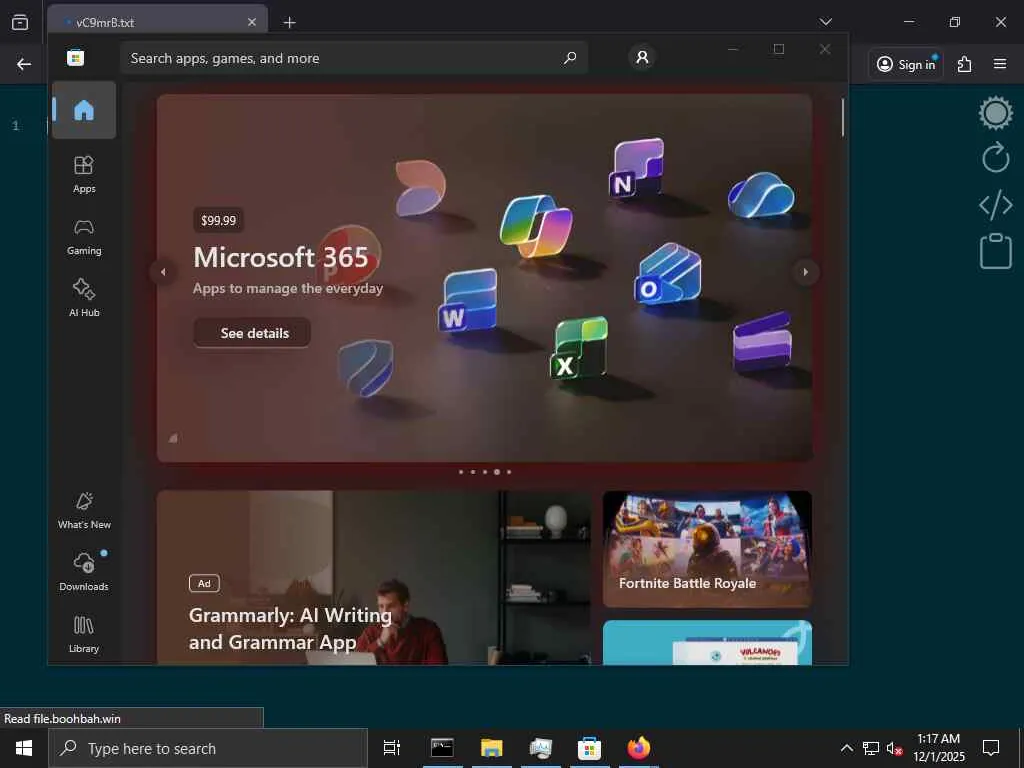Go back with the back arrow
This screenshot has width=1024, height=768.
24,64
